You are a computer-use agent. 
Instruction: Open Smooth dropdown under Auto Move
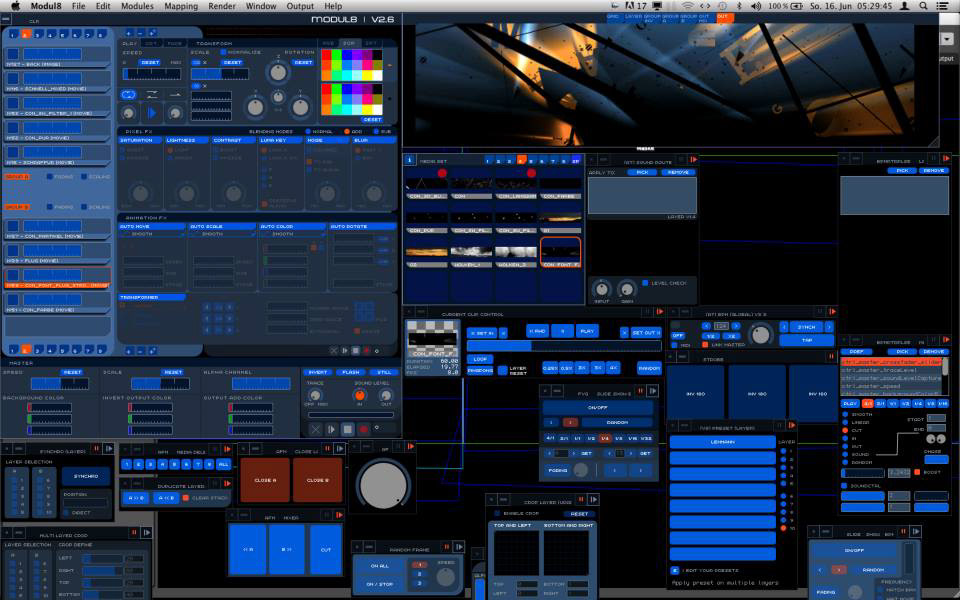pos(152,234)
